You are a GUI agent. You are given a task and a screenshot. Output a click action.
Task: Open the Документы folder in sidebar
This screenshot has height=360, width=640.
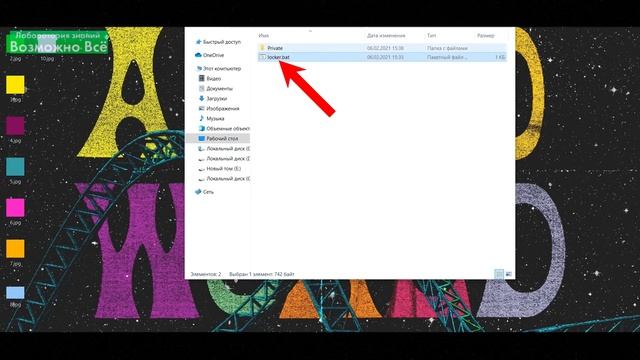pyautogui.click(x=216, y=89)
